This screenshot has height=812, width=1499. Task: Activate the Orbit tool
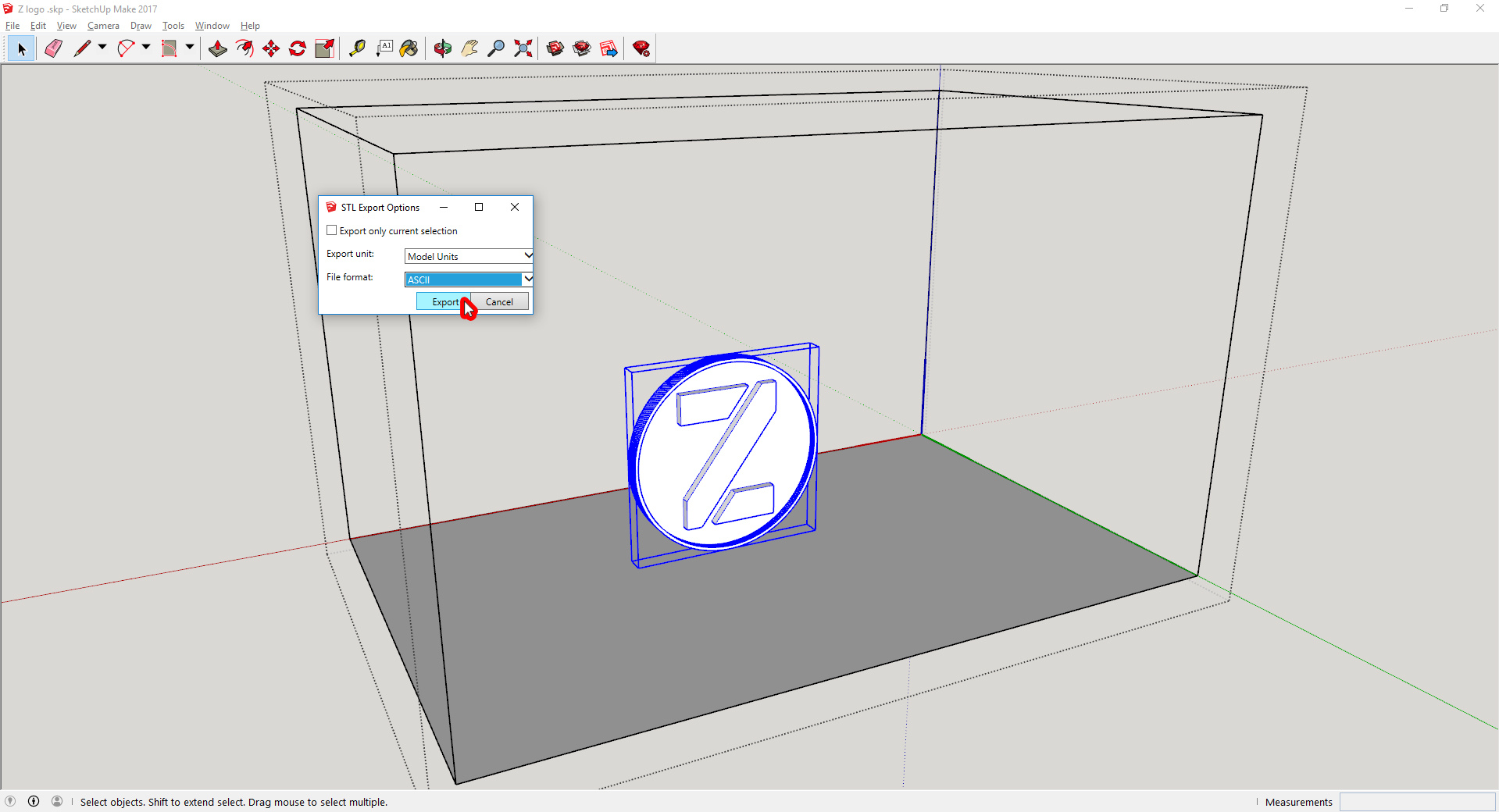click(443, 48)
